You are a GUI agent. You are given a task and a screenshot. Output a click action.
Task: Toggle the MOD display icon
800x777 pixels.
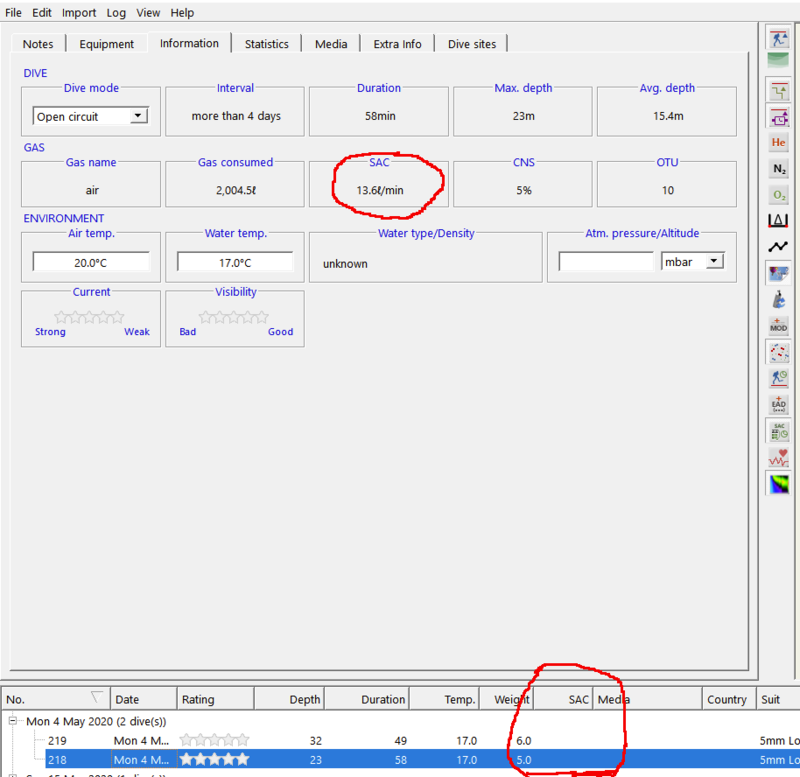click(x=778, y=325)
